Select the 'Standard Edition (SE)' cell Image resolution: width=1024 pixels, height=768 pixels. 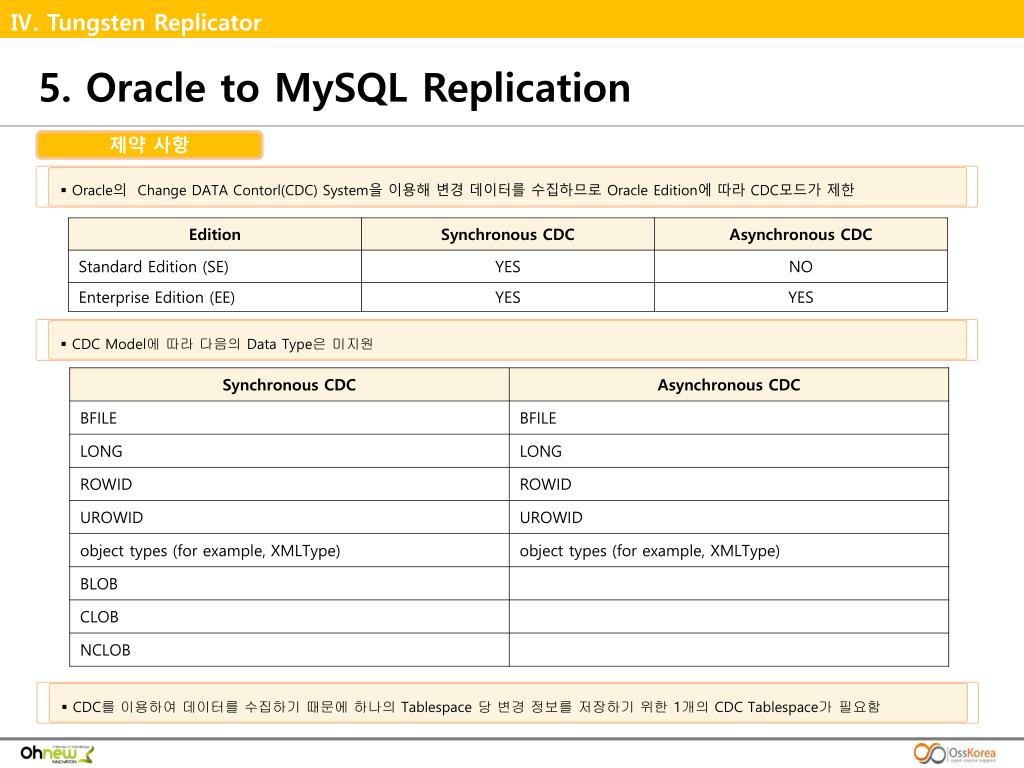click(x=215, y=266)
